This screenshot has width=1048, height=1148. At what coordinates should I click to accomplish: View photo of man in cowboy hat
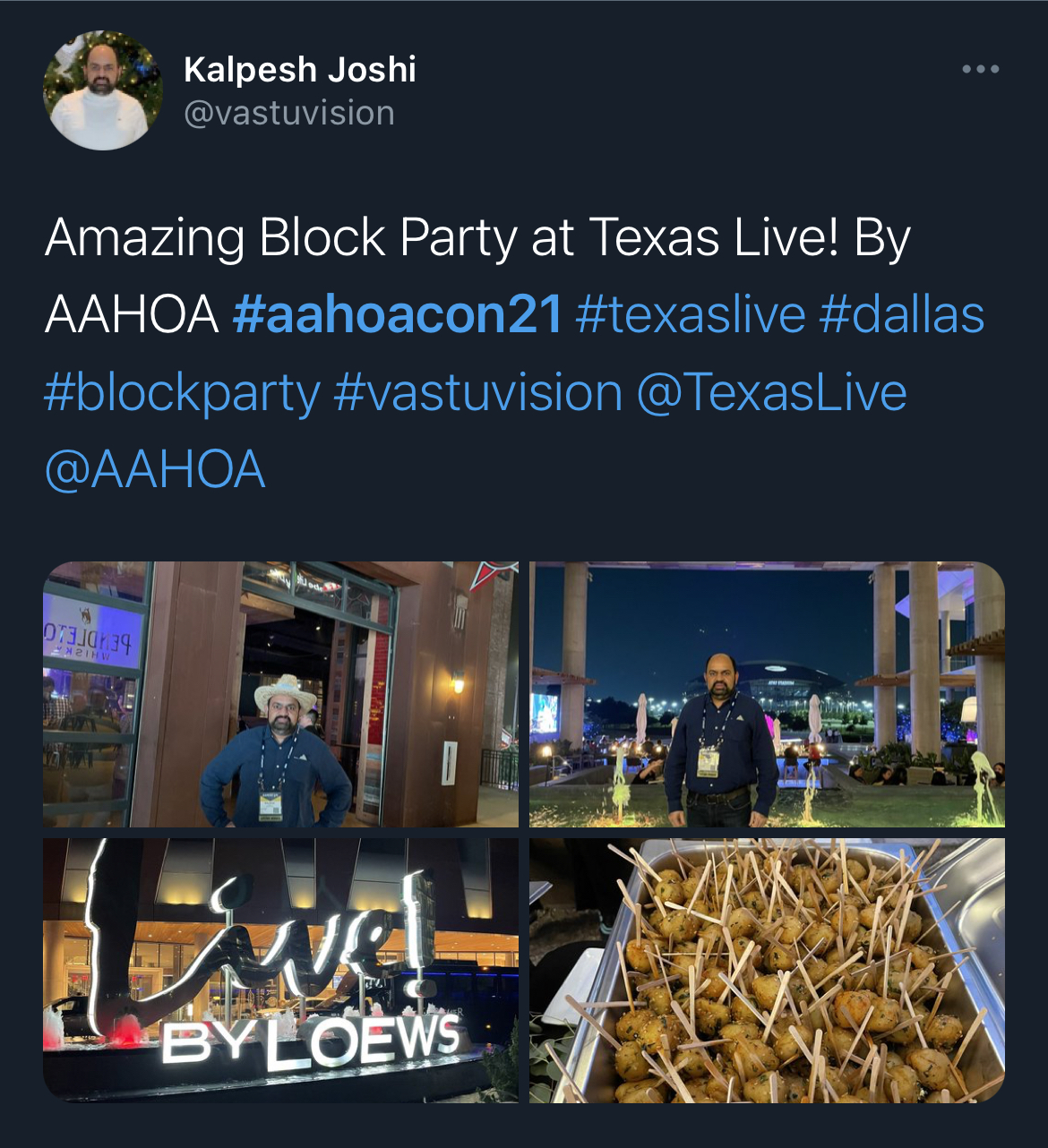[280, 694]
